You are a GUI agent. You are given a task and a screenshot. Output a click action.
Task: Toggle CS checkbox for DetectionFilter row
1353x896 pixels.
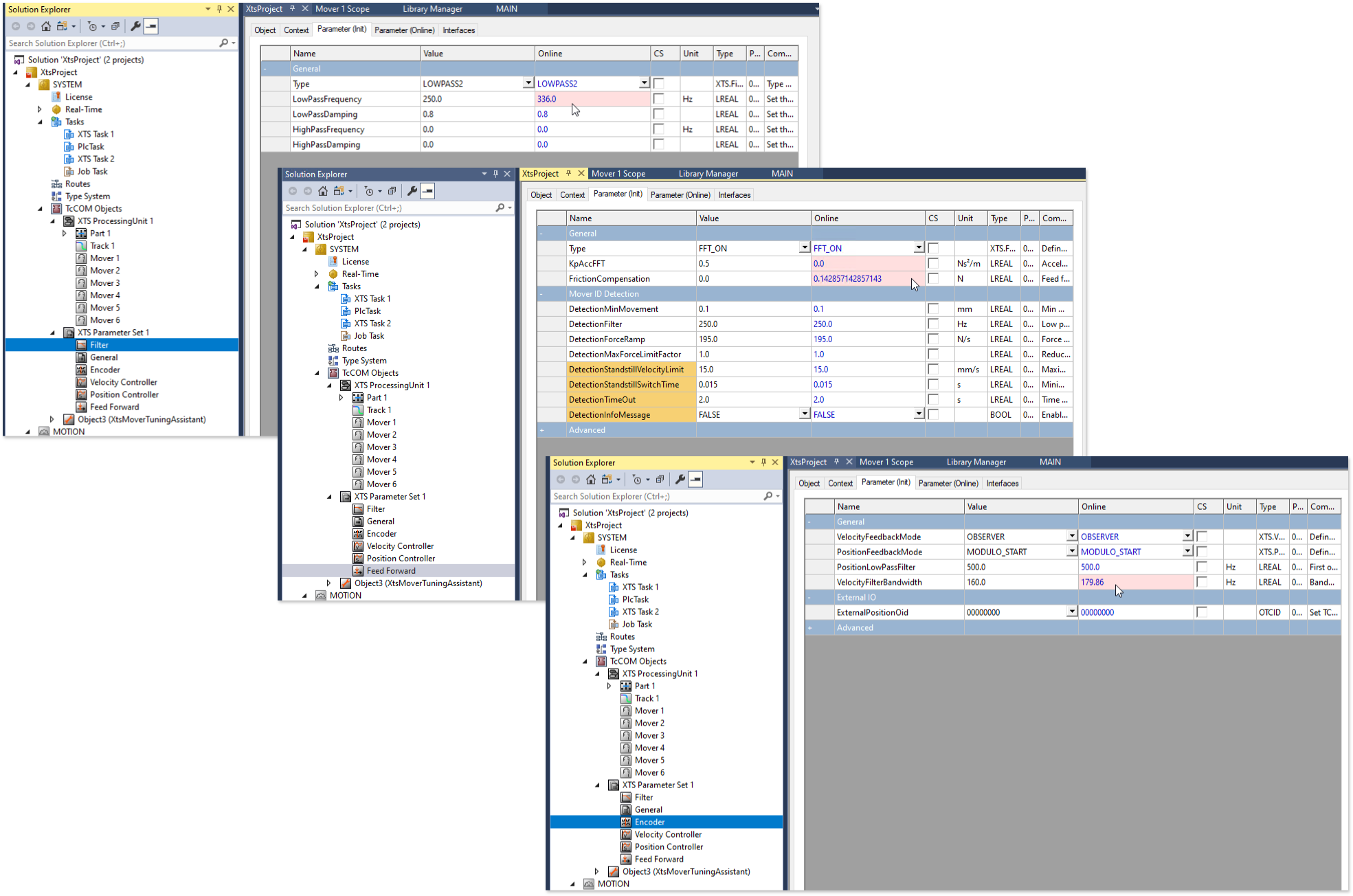click(933, 324)
